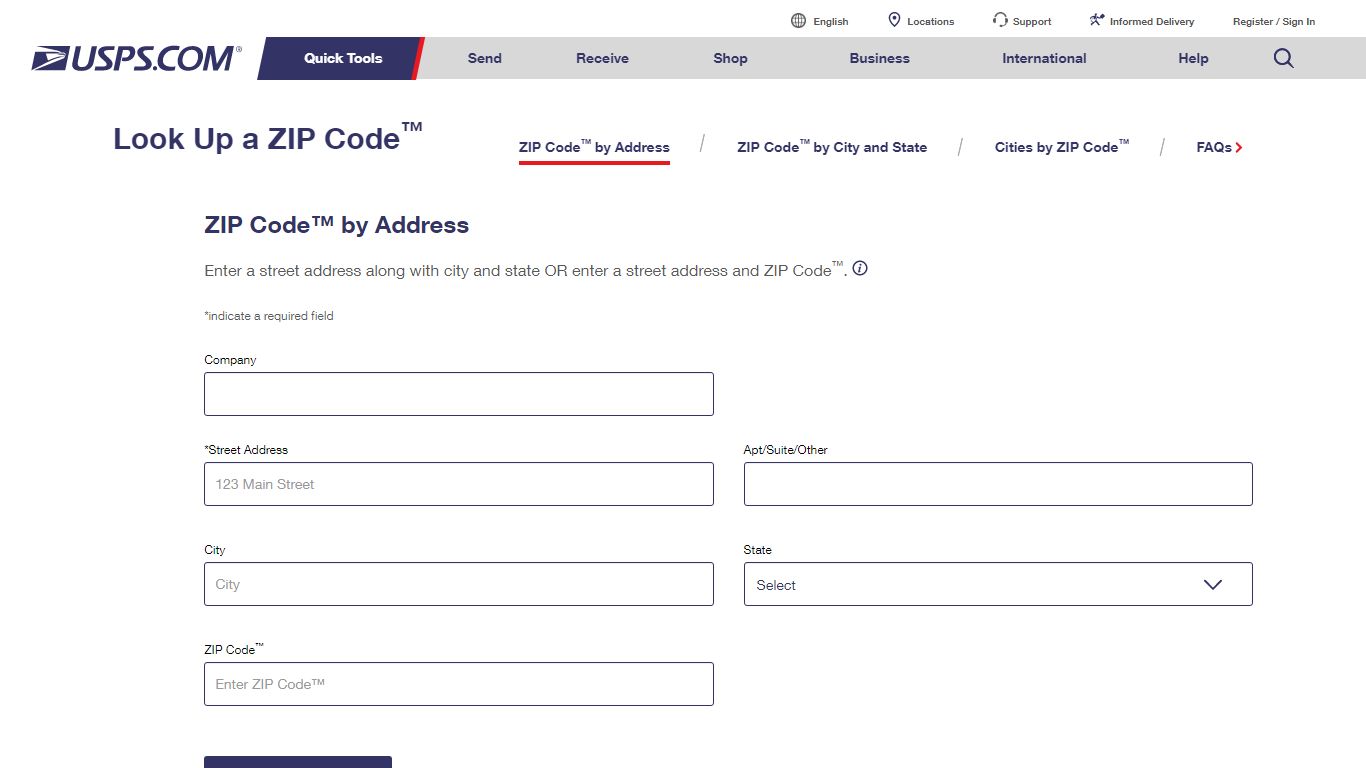This screenshot has width=1366, height=768.
Task: Focus the ZIP Code input field
Action: (459, 684)
